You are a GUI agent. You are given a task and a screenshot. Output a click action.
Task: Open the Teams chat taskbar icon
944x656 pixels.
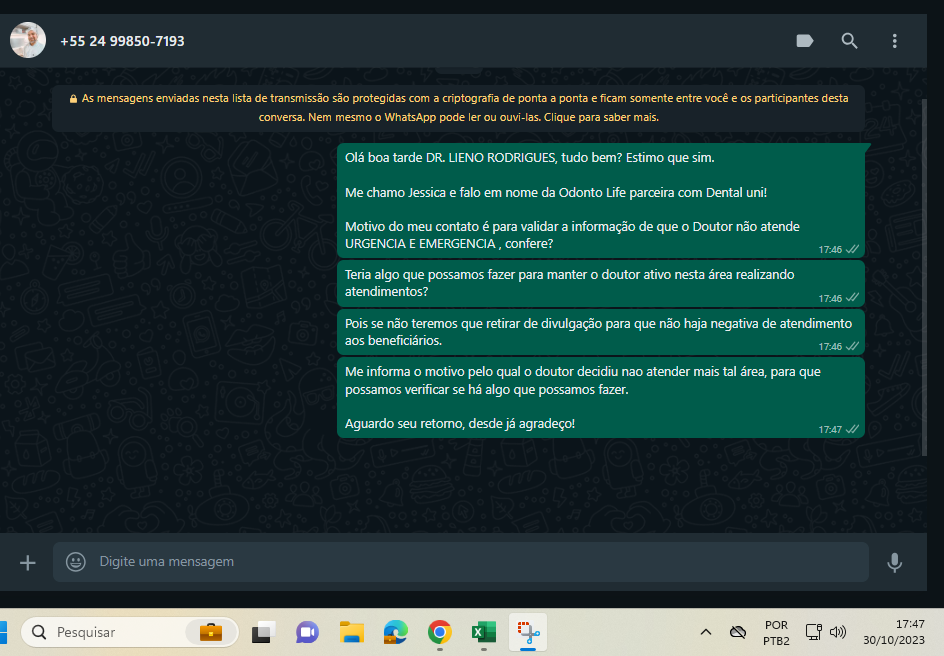coord(307,632)
